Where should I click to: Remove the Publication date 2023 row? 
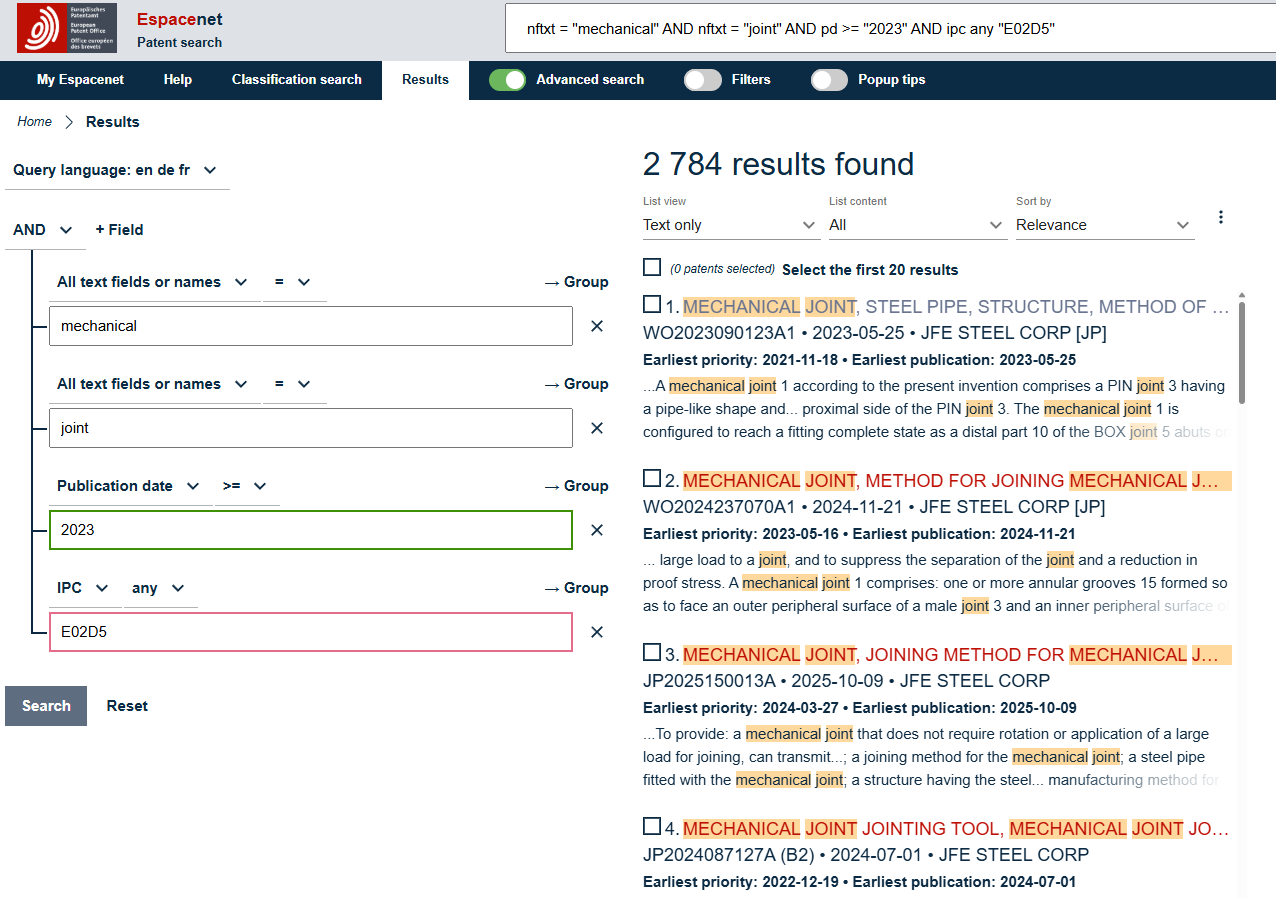tap(597, 530)
